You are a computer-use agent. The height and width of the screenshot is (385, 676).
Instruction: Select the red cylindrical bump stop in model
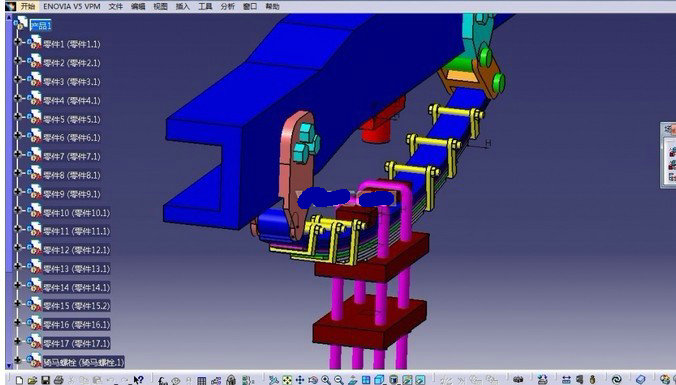[x=376, y=131]
